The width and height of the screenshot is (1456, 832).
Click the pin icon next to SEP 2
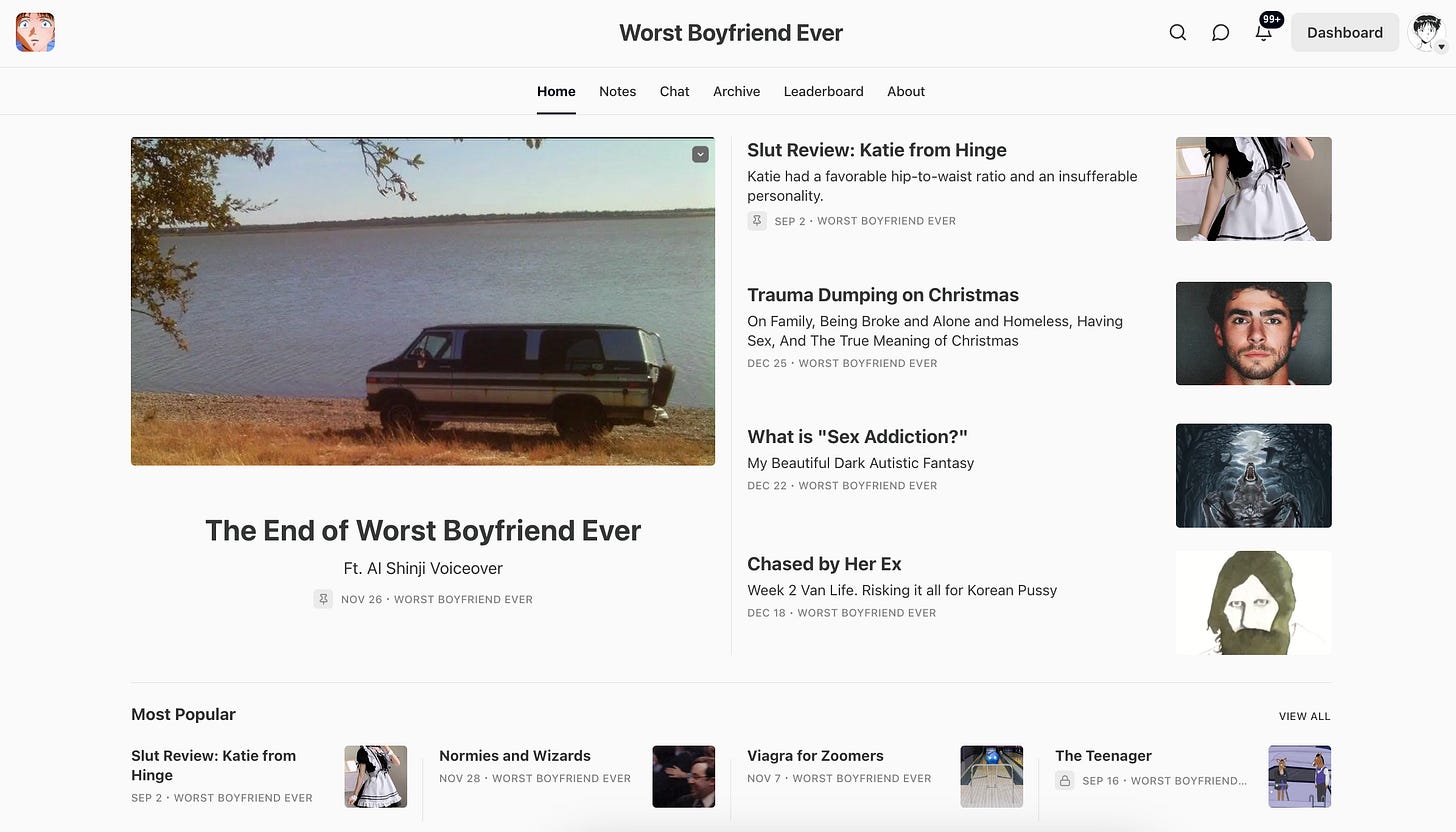pos(757,220)
